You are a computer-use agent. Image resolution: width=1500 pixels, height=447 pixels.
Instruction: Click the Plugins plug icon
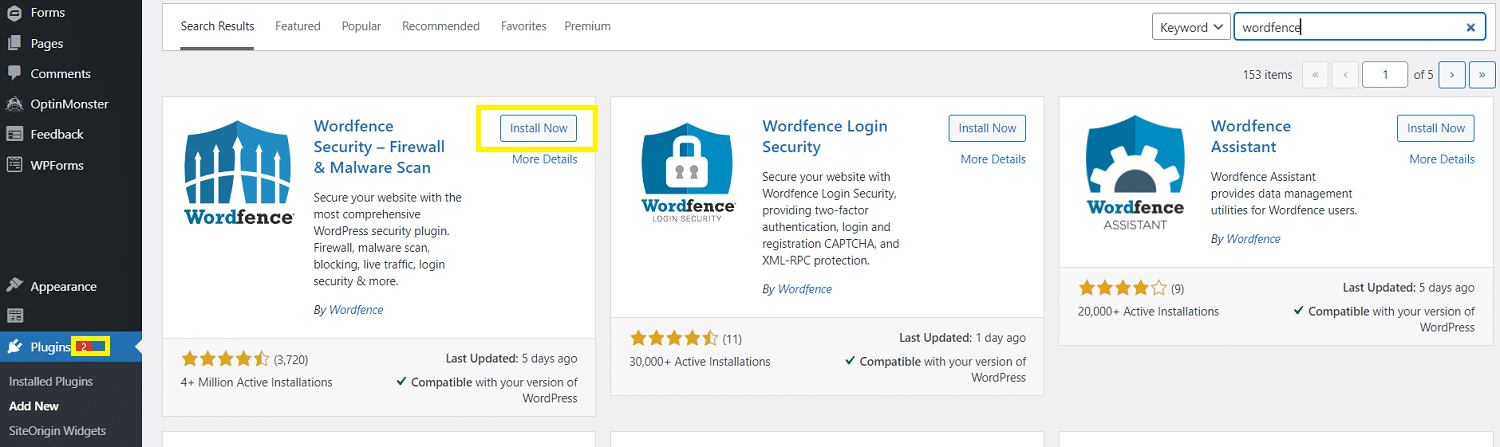pos(15,347)
